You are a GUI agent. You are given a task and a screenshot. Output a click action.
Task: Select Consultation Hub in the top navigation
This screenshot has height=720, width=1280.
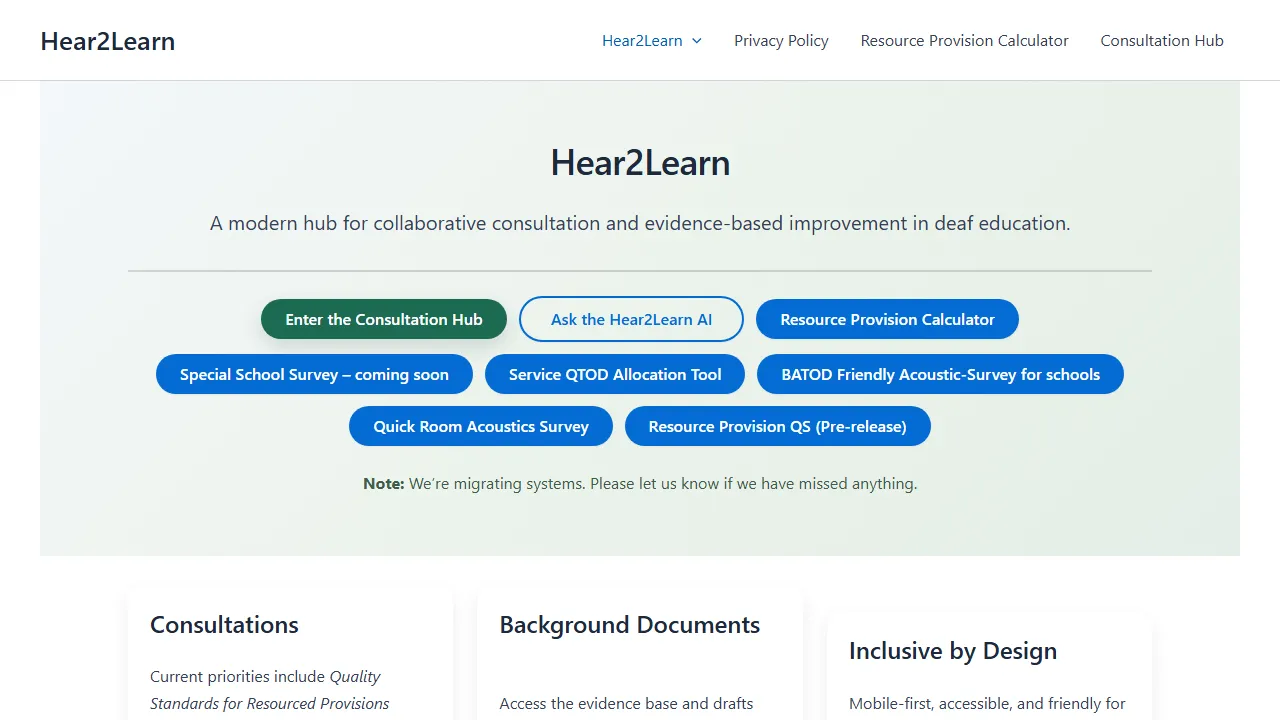tap(1161, 40)
